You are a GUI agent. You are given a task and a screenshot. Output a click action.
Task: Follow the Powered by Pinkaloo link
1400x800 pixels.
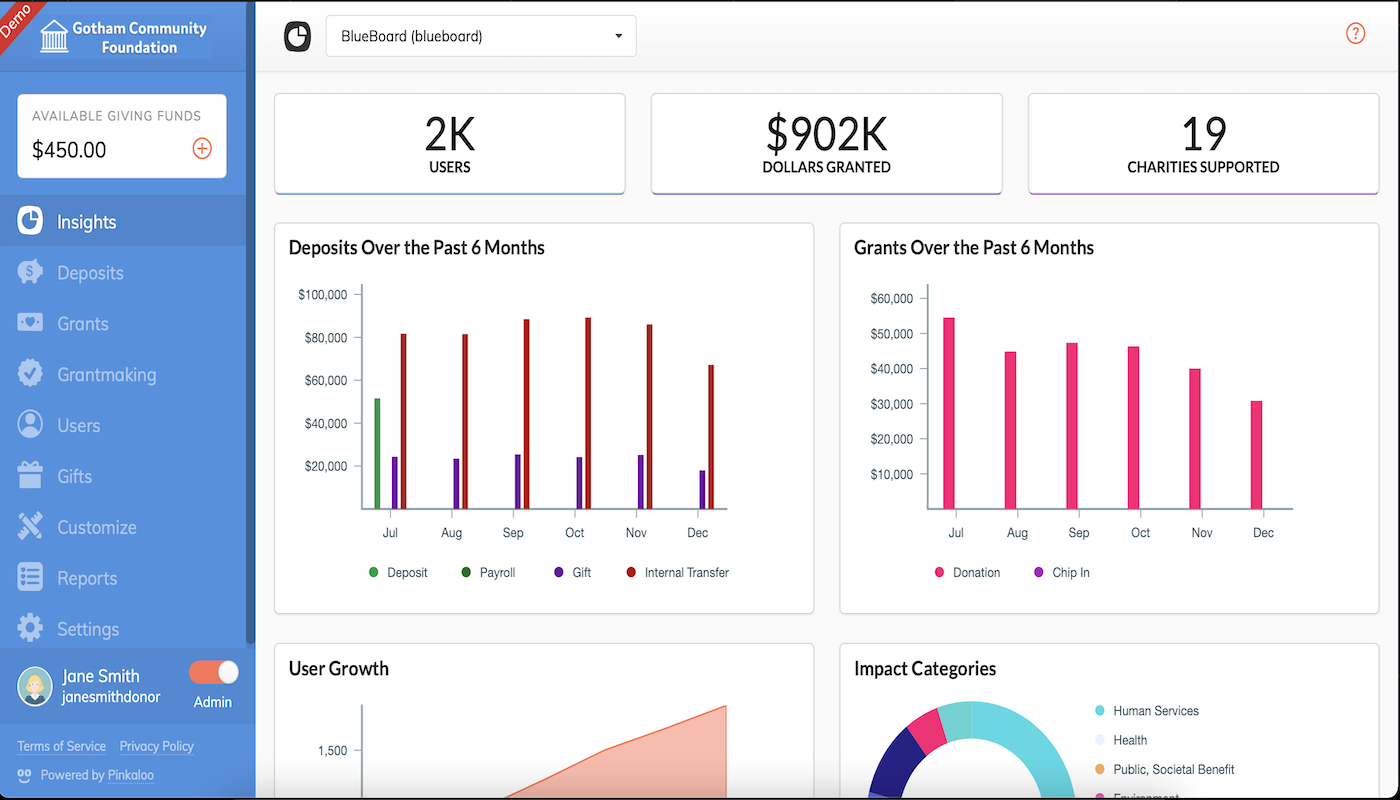(x=97, y=775)
